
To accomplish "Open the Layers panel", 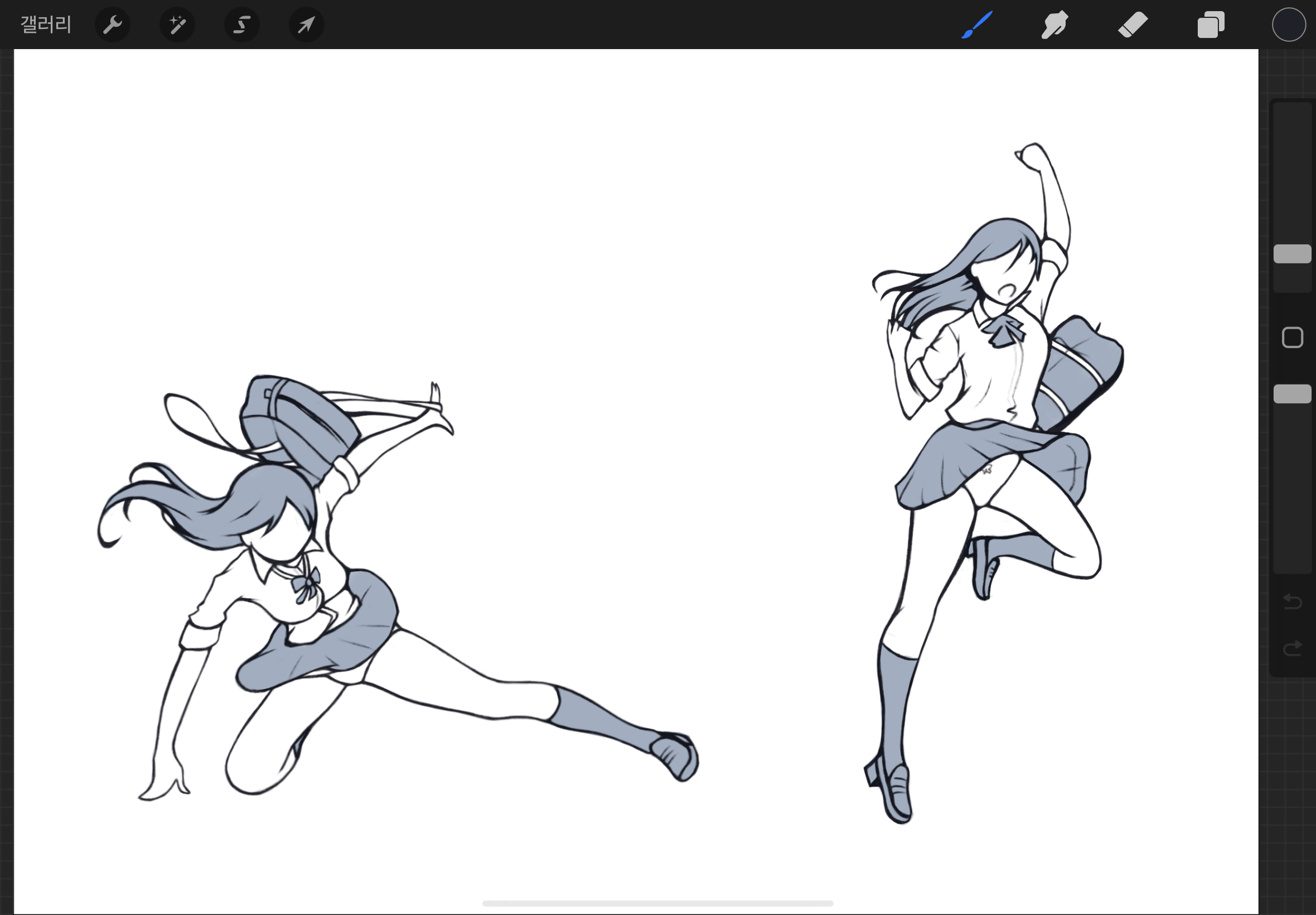I will tap(1211, 25).
